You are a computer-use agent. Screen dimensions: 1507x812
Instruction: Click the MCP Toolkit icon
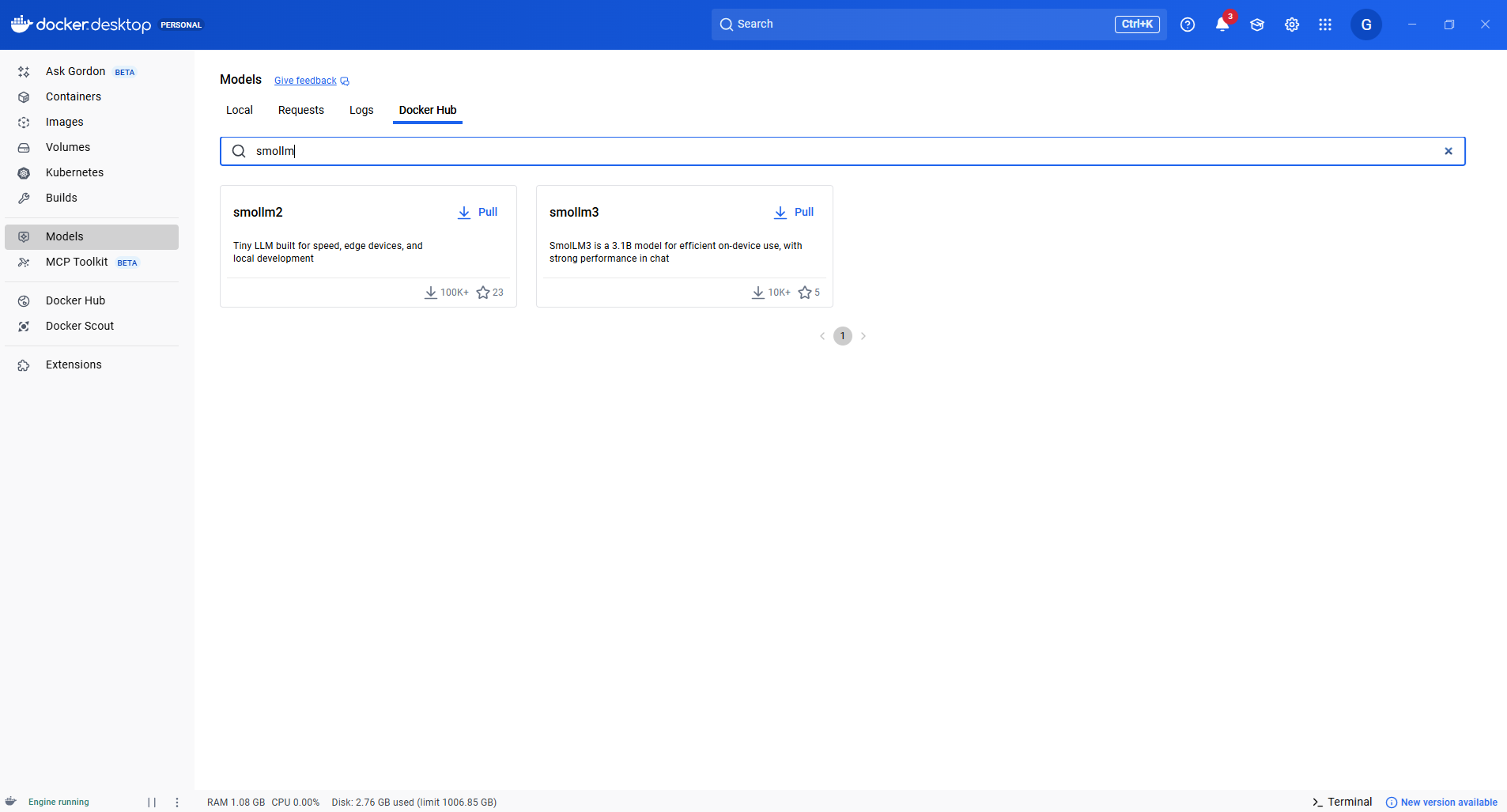pyautogui.click(x=24, y=262)
